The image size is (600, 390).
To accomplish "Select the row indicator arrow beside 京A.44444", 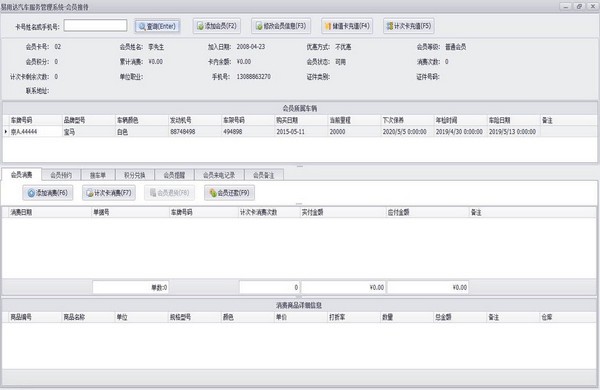I will pyautogui.click(x=6, y=132).
